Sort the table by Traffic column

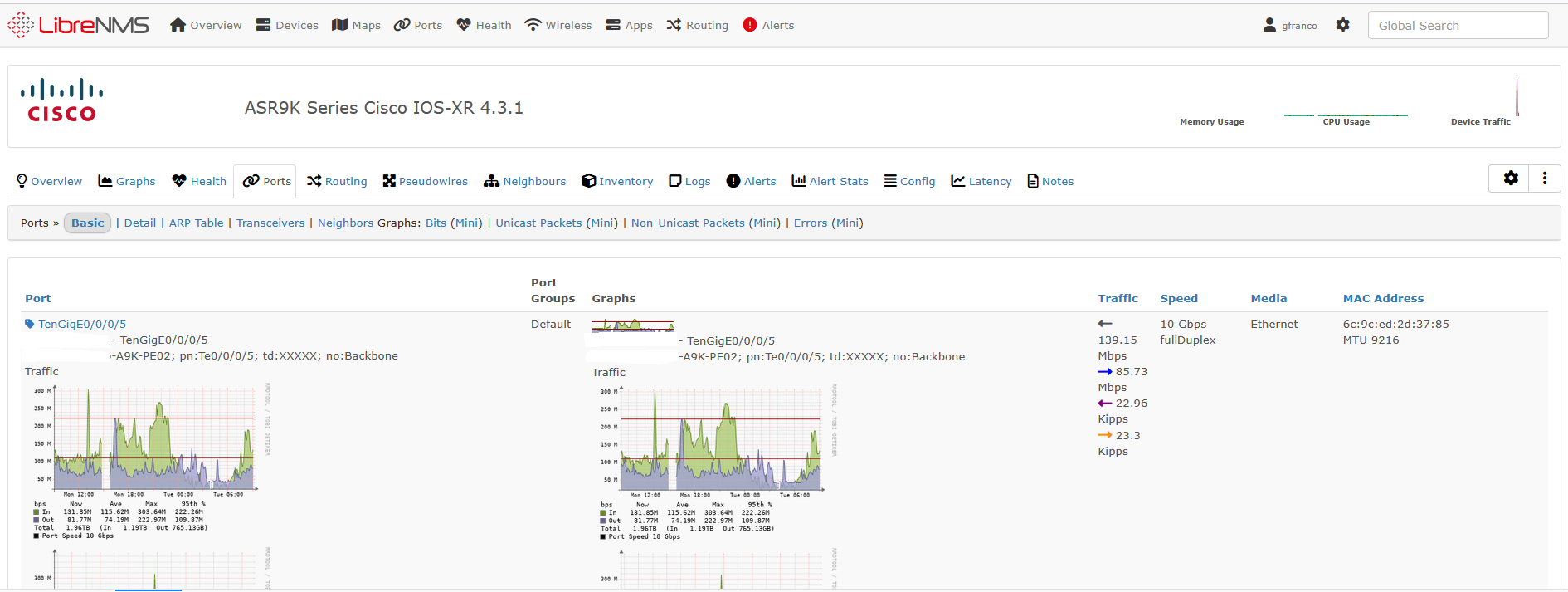(1118, 298)
